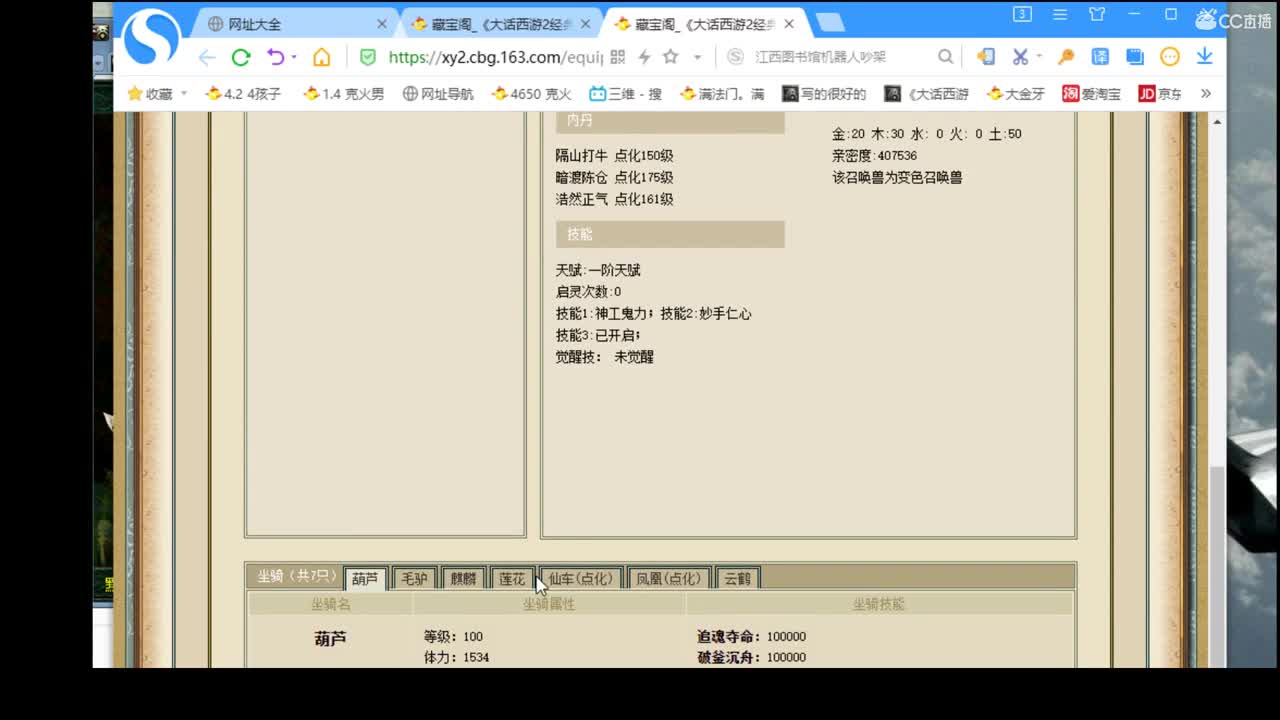Screen dimensions: 1280x720
Task: Open the orange chat-face toolbar icon
Action: [x=1170, y=57]
